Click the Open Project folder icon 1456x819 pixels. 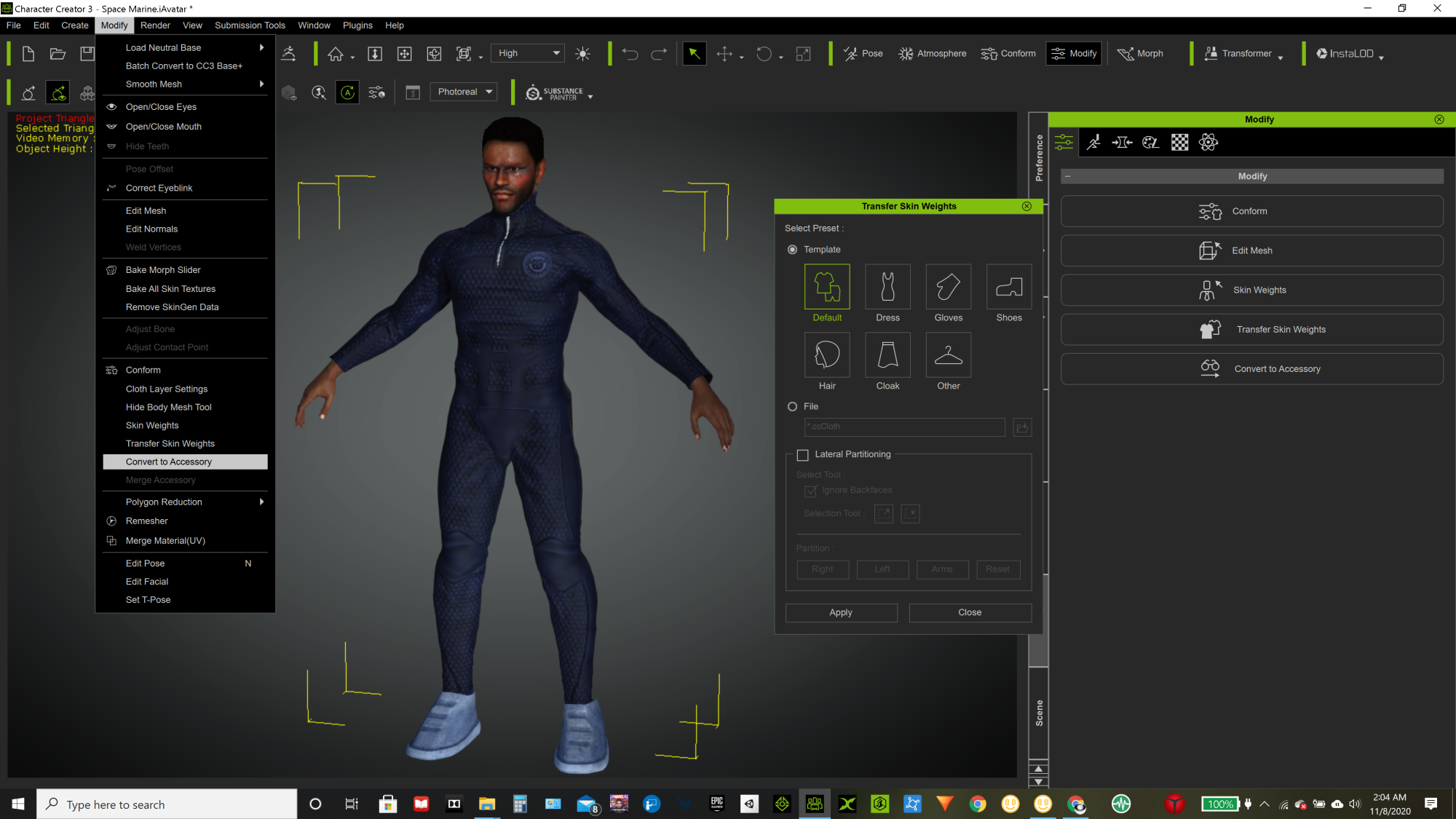(x=58, y=54)
